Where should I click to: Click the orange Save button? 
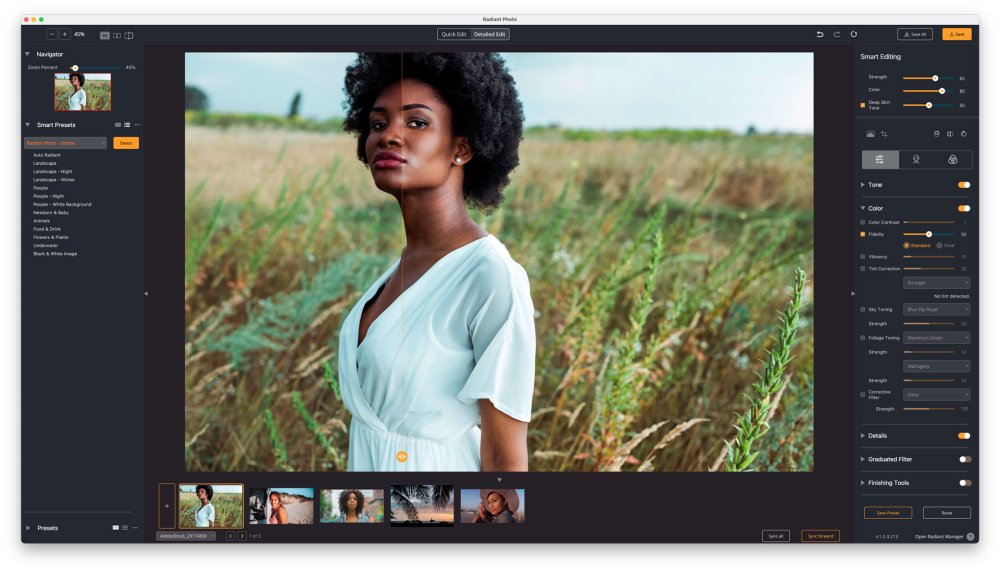click(957, 34)
